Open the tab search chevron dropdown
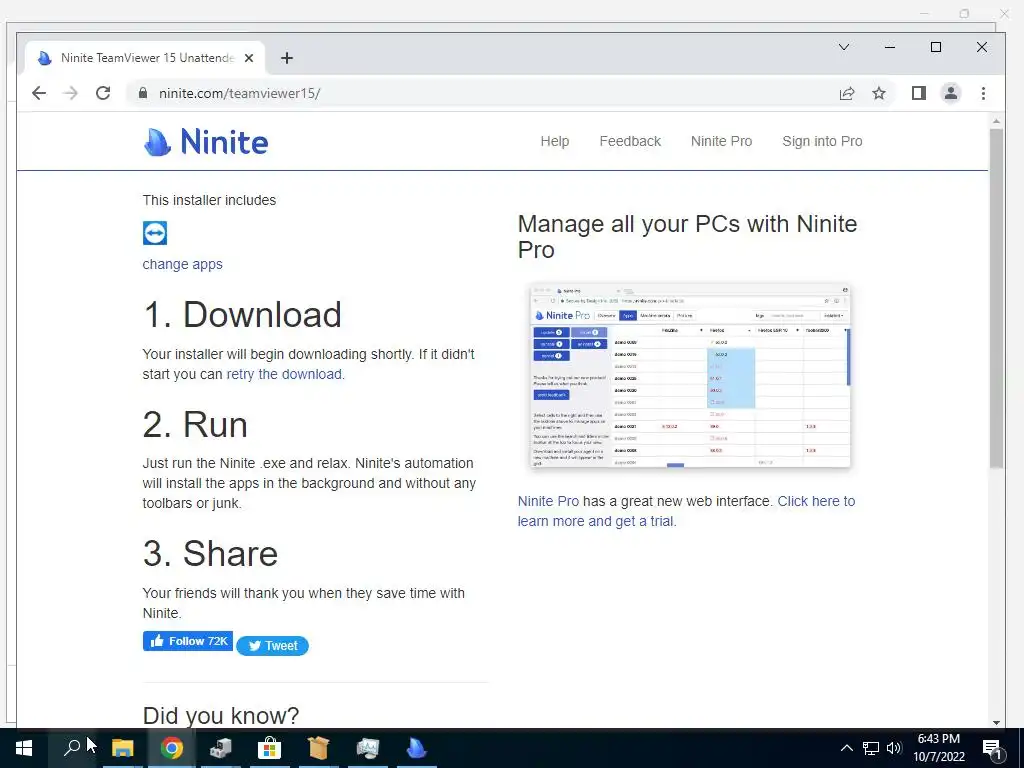 click(x=844, y=47)
